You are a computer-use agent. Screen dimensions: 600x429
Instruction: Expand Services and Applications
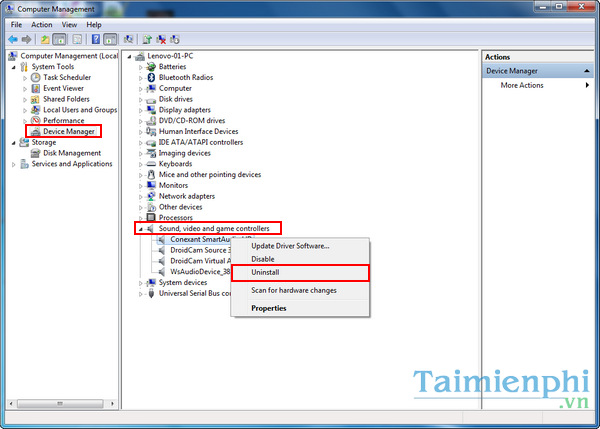pyautogui.click(x=14, y=165)
